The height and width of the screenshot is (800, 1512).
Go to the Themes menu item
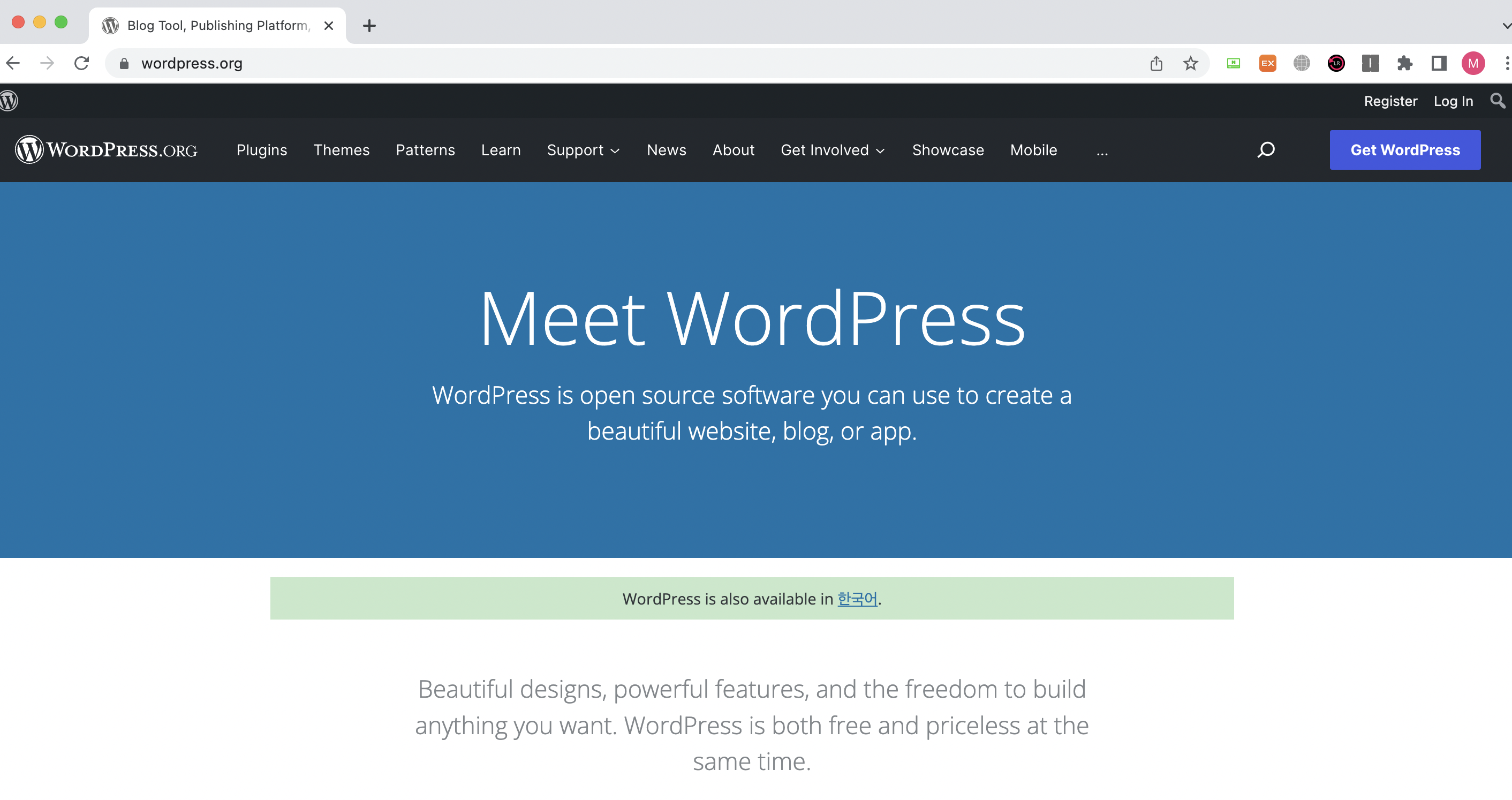tap(341, 150)
